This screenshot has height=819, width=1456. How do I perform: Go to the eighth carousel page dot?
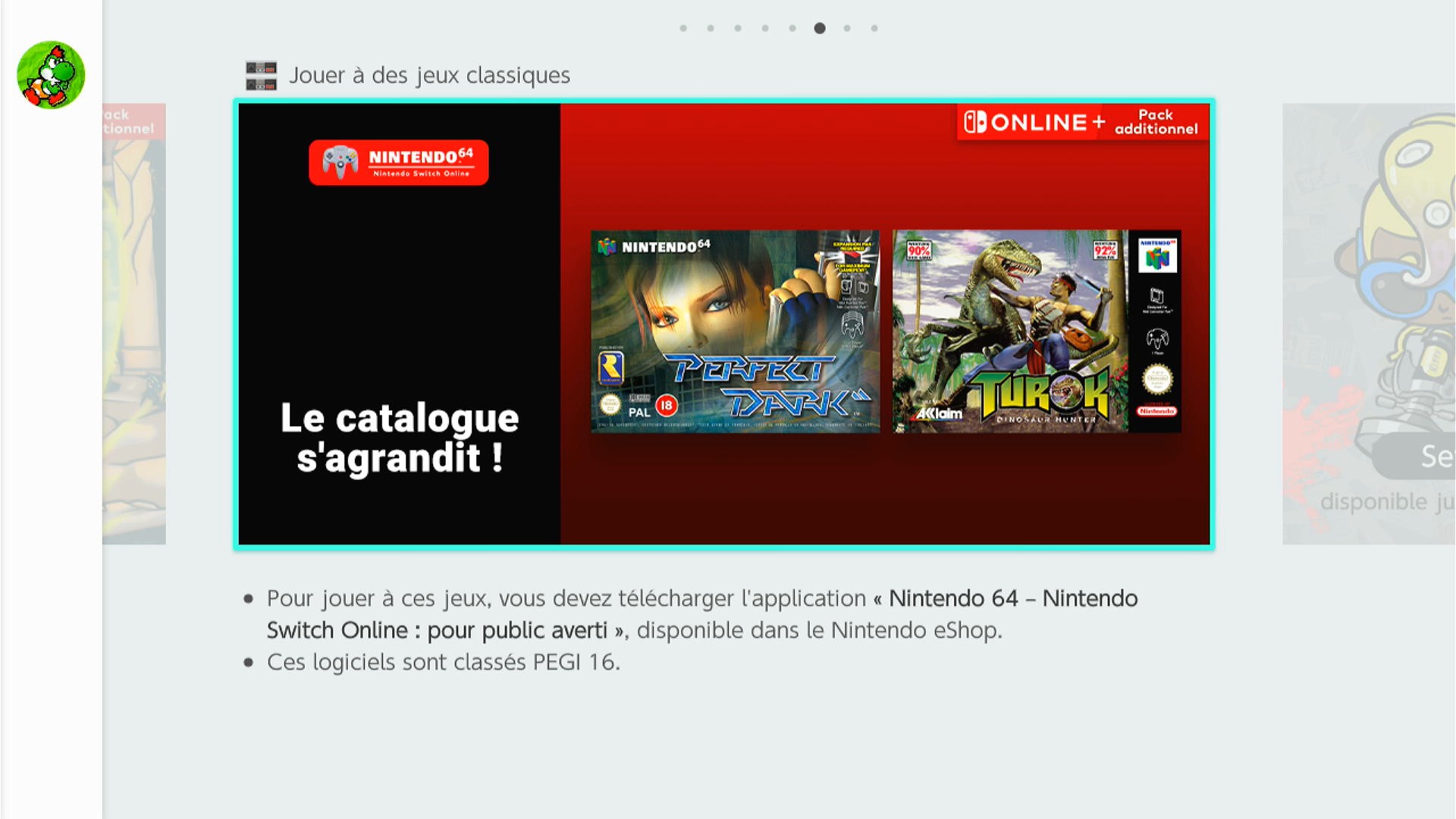[x=874, y=28]
